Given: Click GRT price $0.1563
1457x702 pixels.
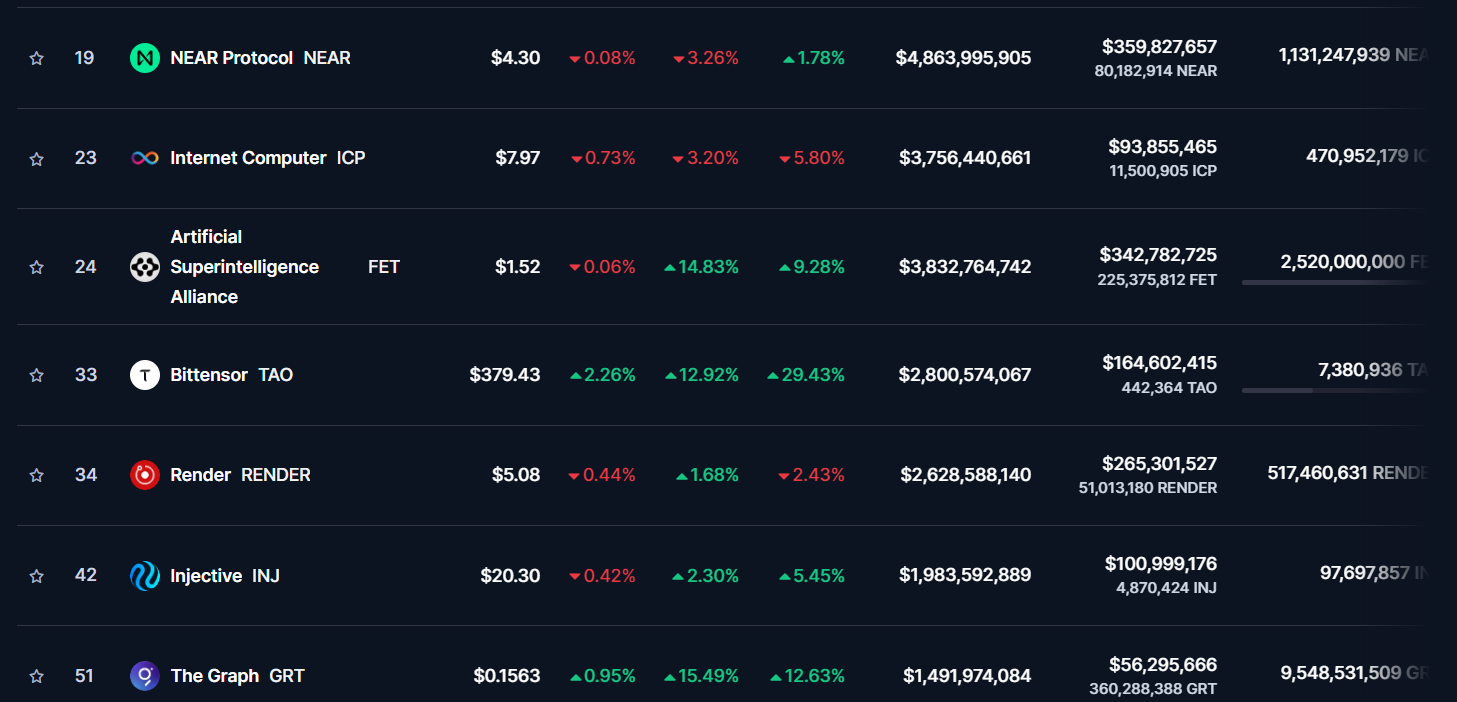Looking at the screenshot, I should coord(507,676).
